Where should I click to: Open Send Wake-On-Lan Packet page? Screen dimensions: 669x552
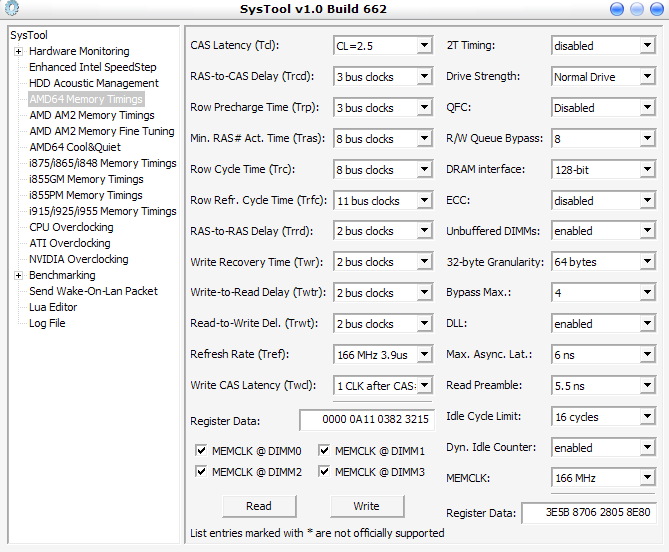(93, 291)
